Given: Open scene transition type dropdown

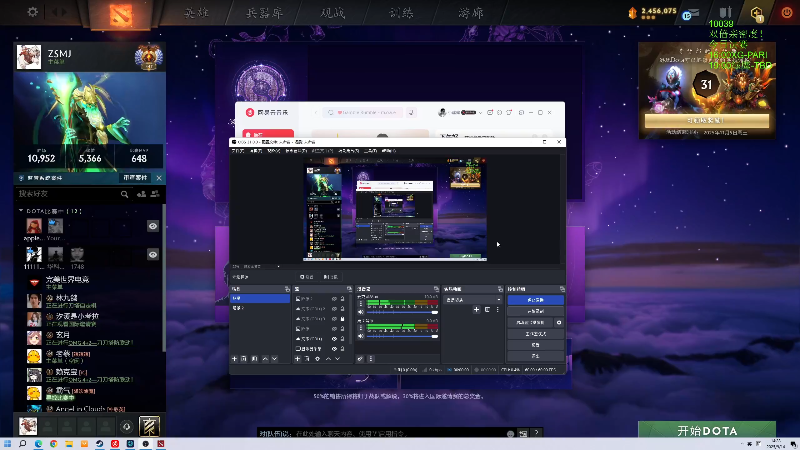Looking at the screenshot, I should tap(472, 300).
